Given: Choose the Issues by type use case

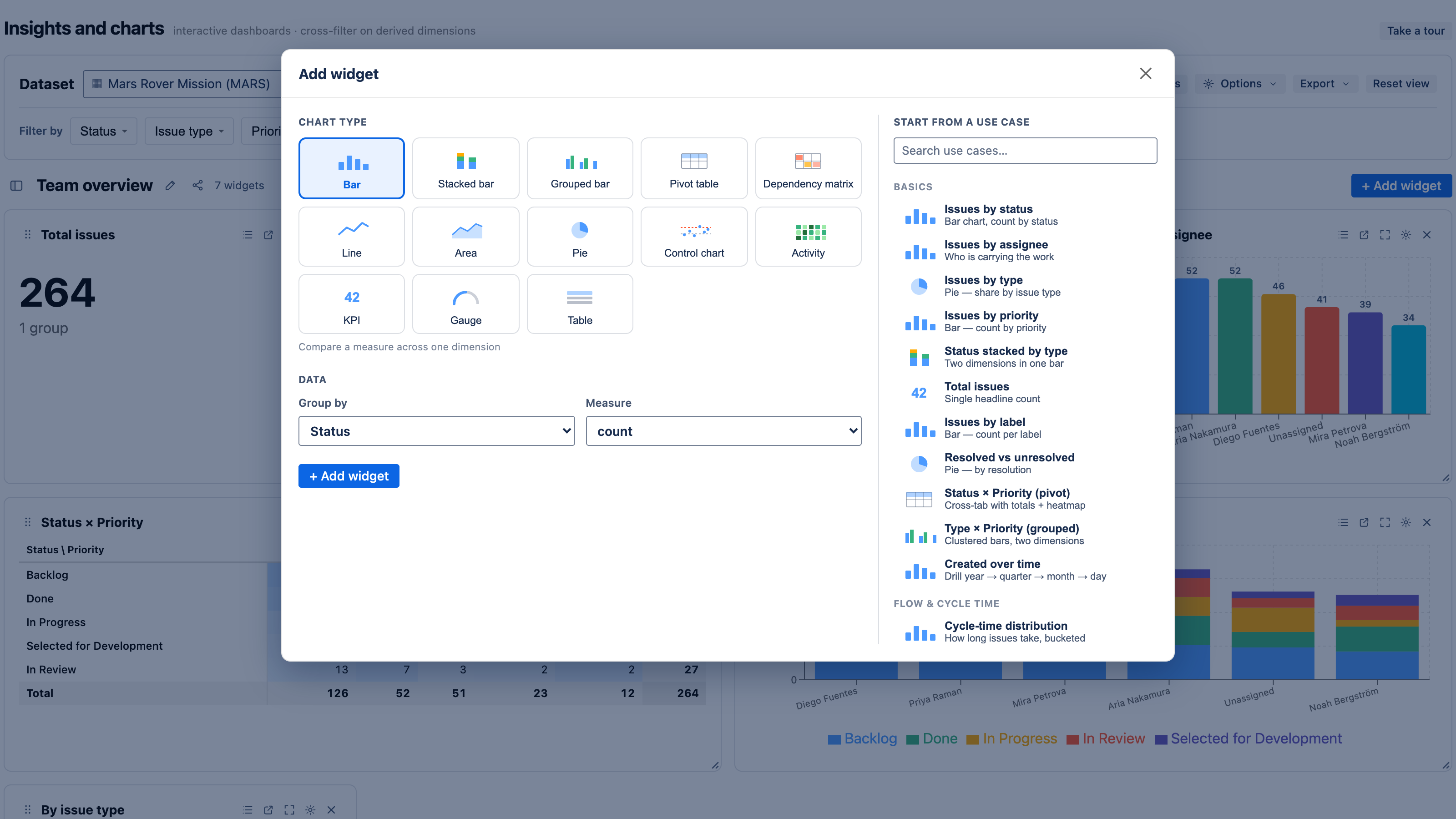Looking at the screenshot, I should 1025,286.
